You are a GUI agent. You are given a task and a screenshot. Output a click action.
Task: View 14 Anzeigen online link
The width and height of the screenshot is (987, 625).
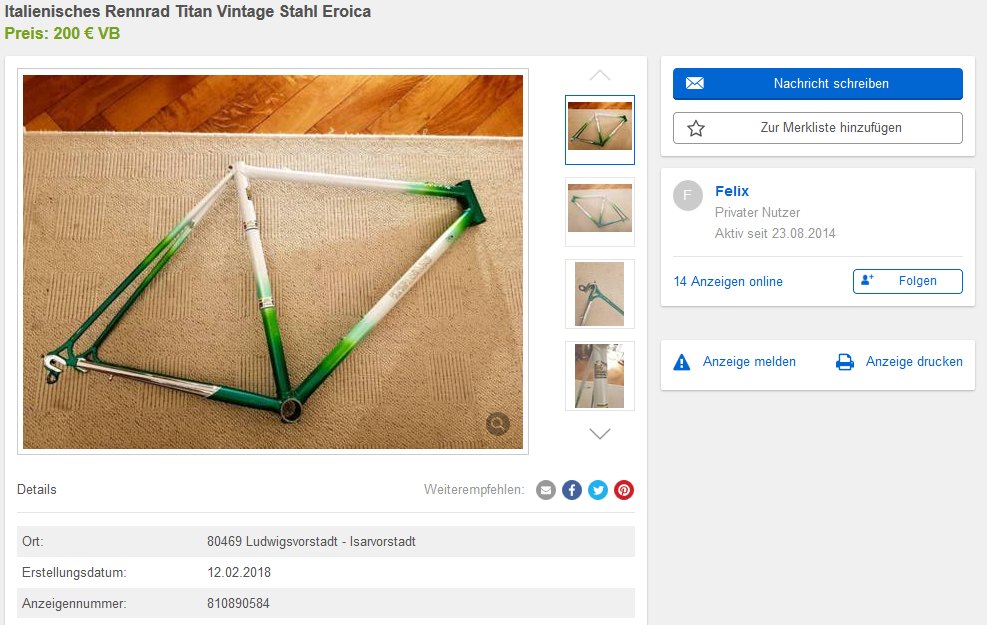pyautogui.click(x=728, y=281)
